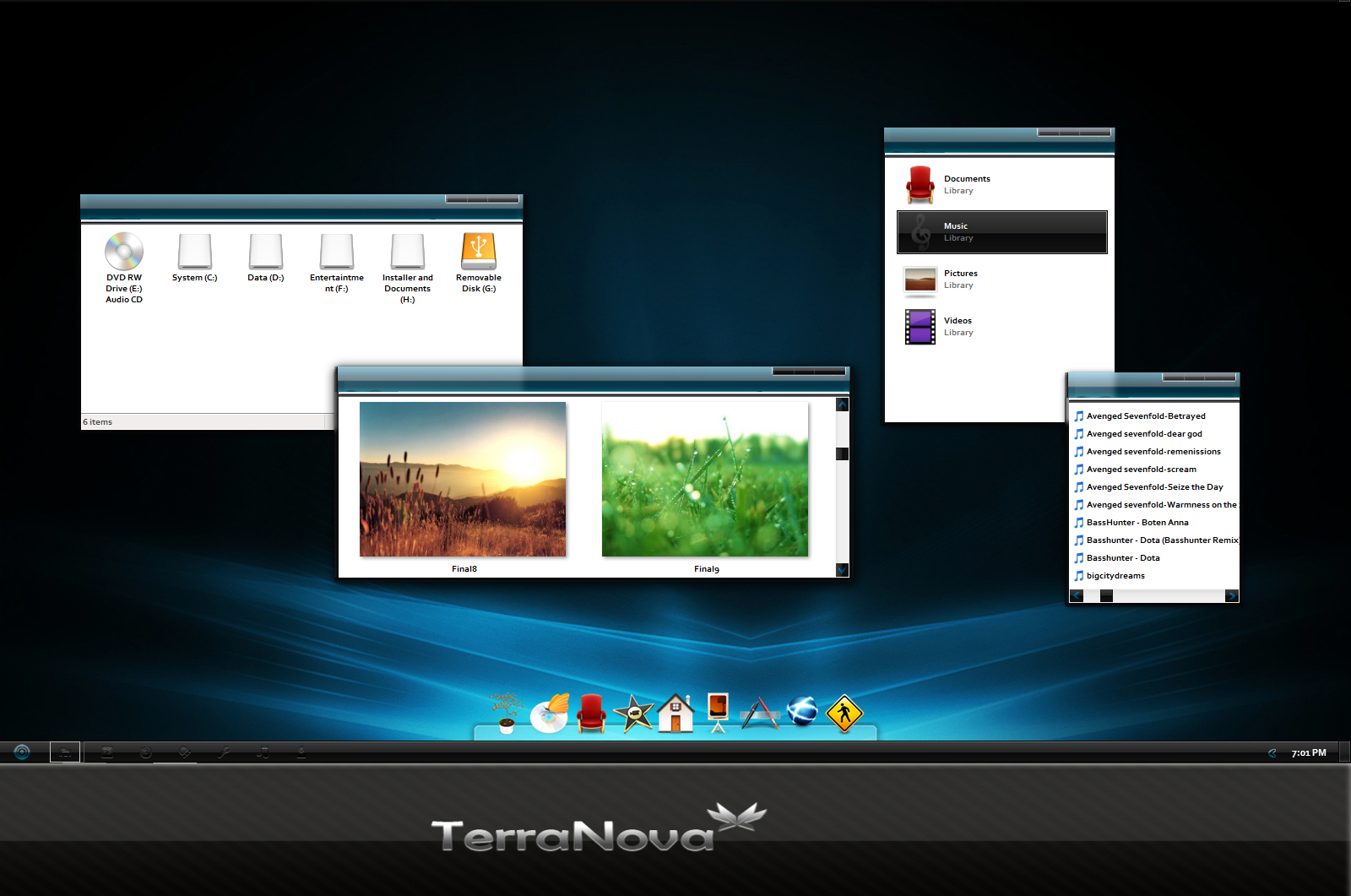
Task: Click the photo easel slideshow dock icon
Action: 717,712
